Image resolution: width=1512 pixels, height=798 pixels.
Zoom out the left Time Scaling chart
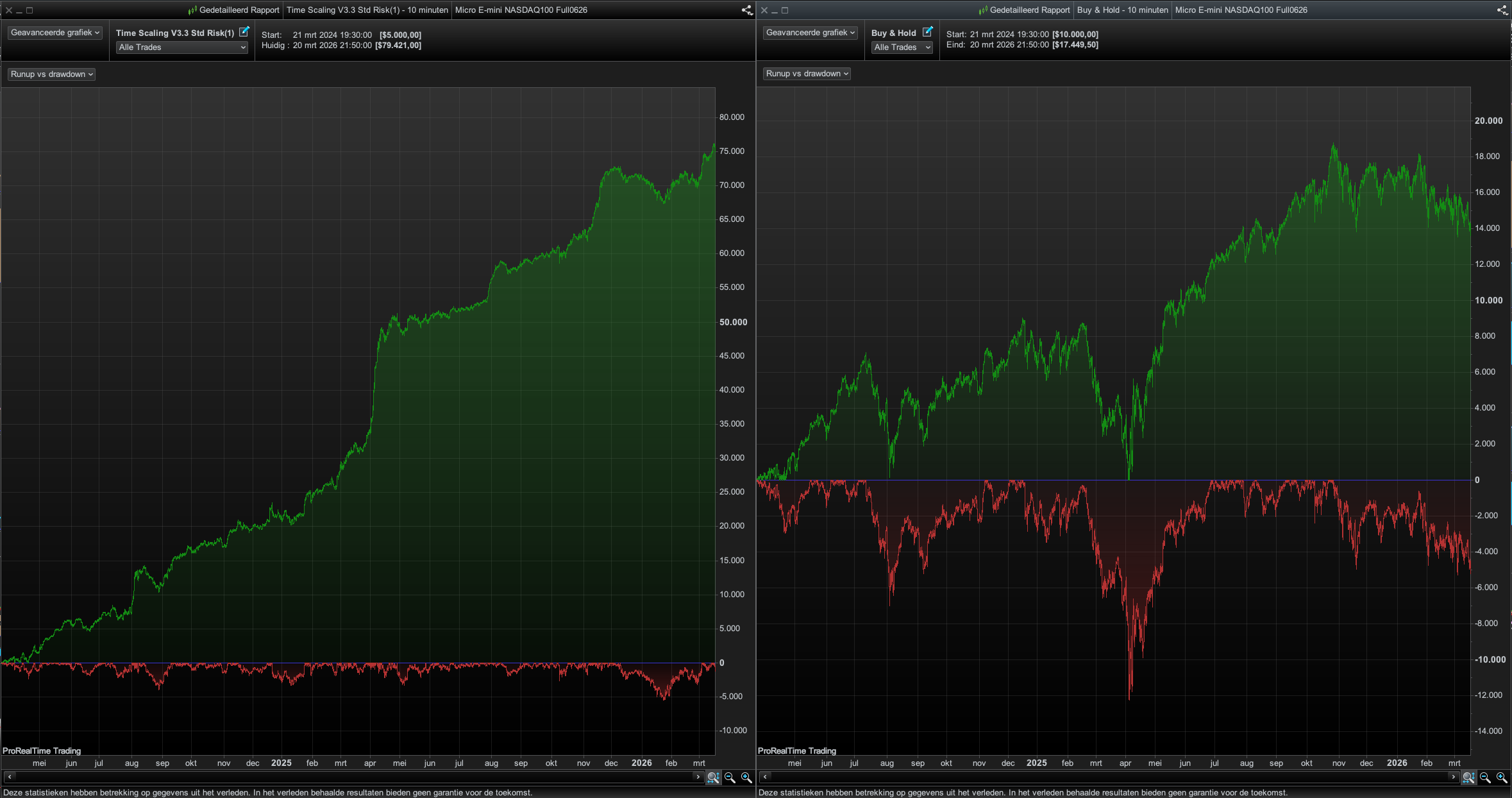[730, 777]
